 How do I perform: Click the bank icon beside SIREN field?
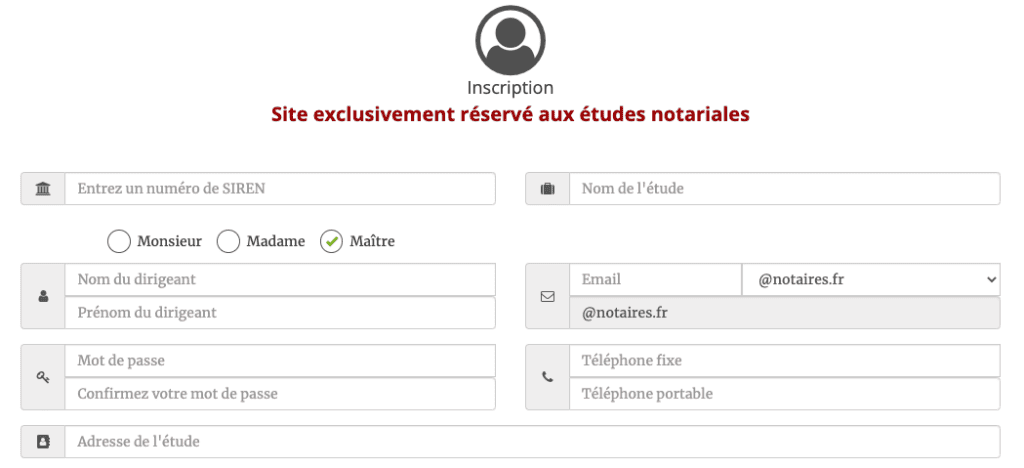[x=43, y=189]
